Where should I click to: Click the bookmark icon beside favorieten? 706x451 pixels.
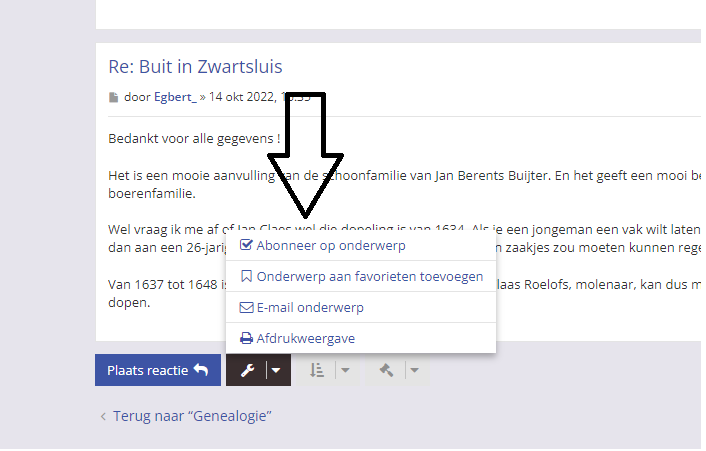click(x=246, y=276)
